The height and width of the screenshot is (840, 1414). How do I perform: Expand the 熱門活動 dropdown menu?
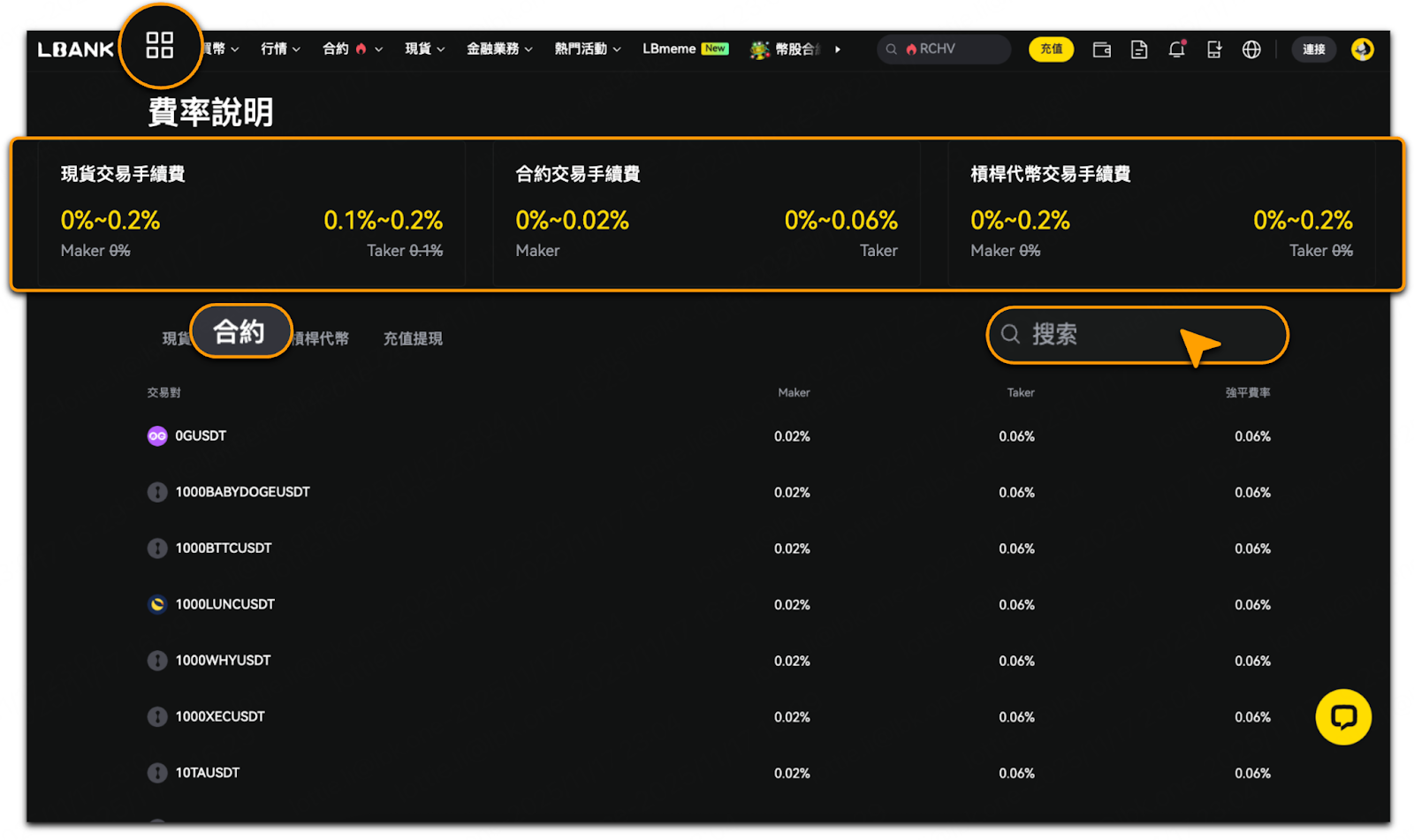(588, 49)
